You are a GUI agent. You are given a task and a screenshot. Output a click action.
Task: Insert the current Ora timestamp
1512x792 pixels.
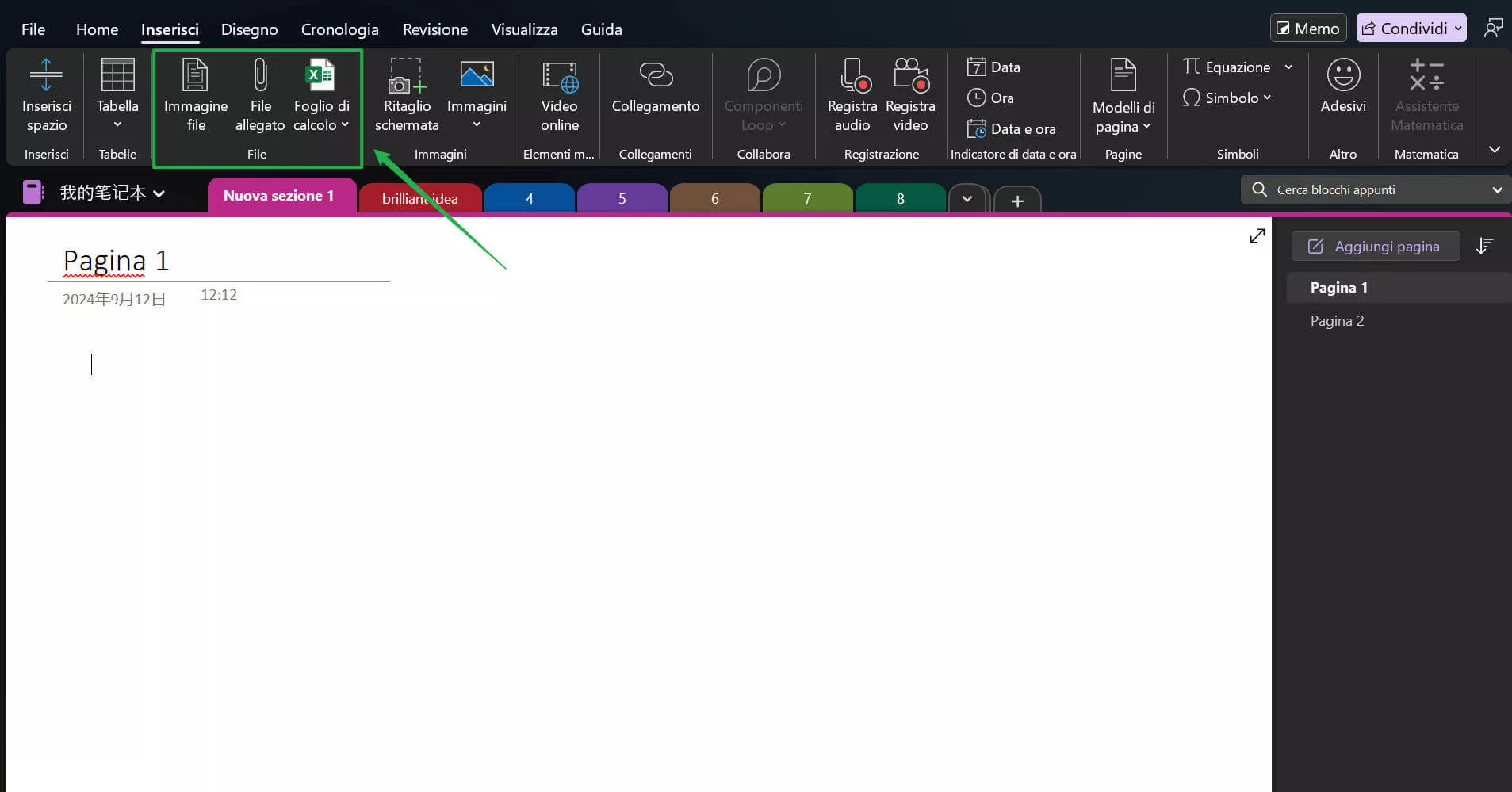991,98
